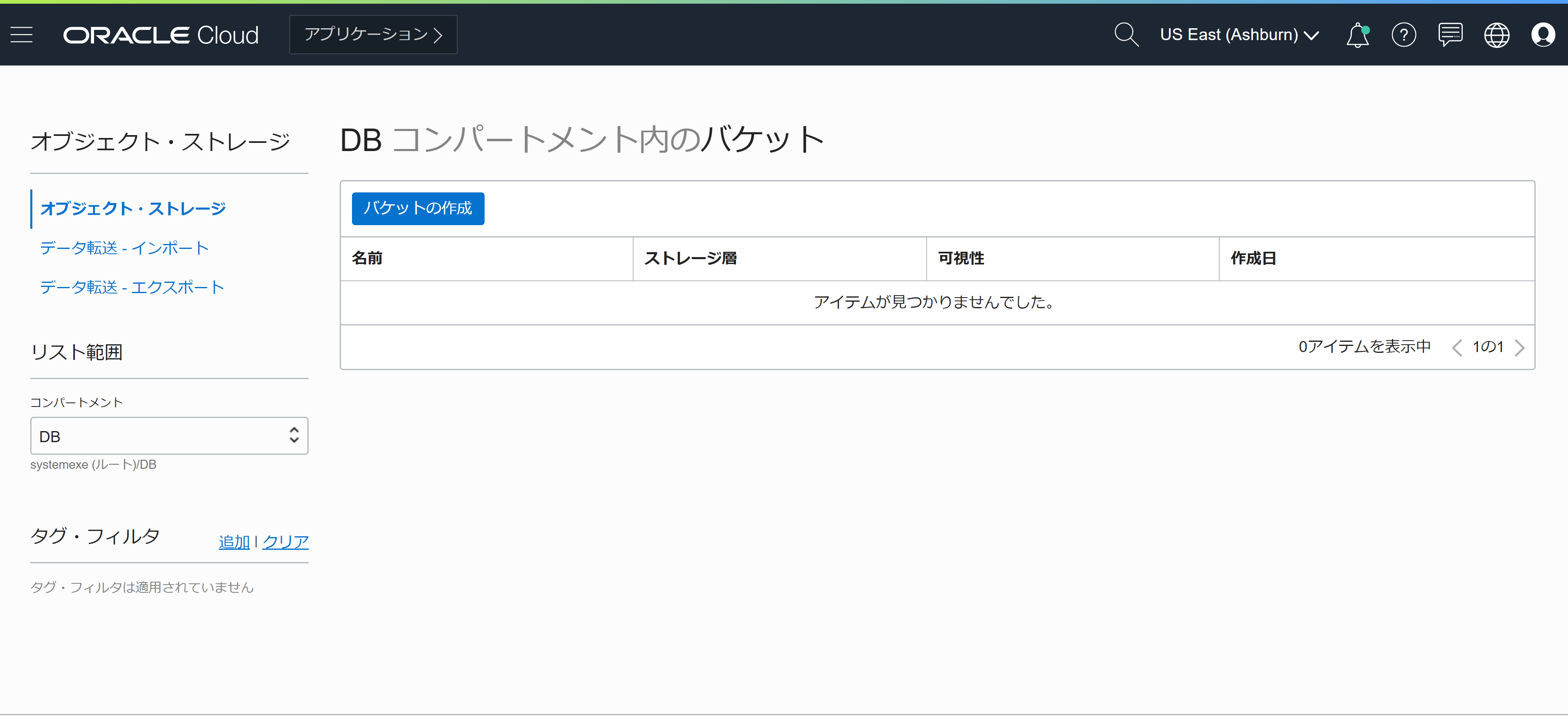
Task: Open the hamburger navigation menu
Action: tap(22, 35)
